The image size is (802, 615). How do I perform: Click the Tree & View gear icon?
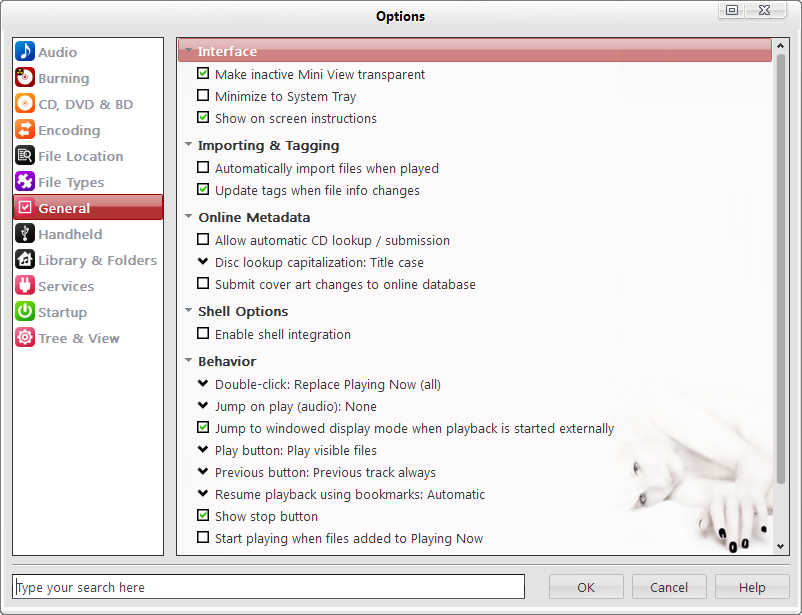(25, 338)
